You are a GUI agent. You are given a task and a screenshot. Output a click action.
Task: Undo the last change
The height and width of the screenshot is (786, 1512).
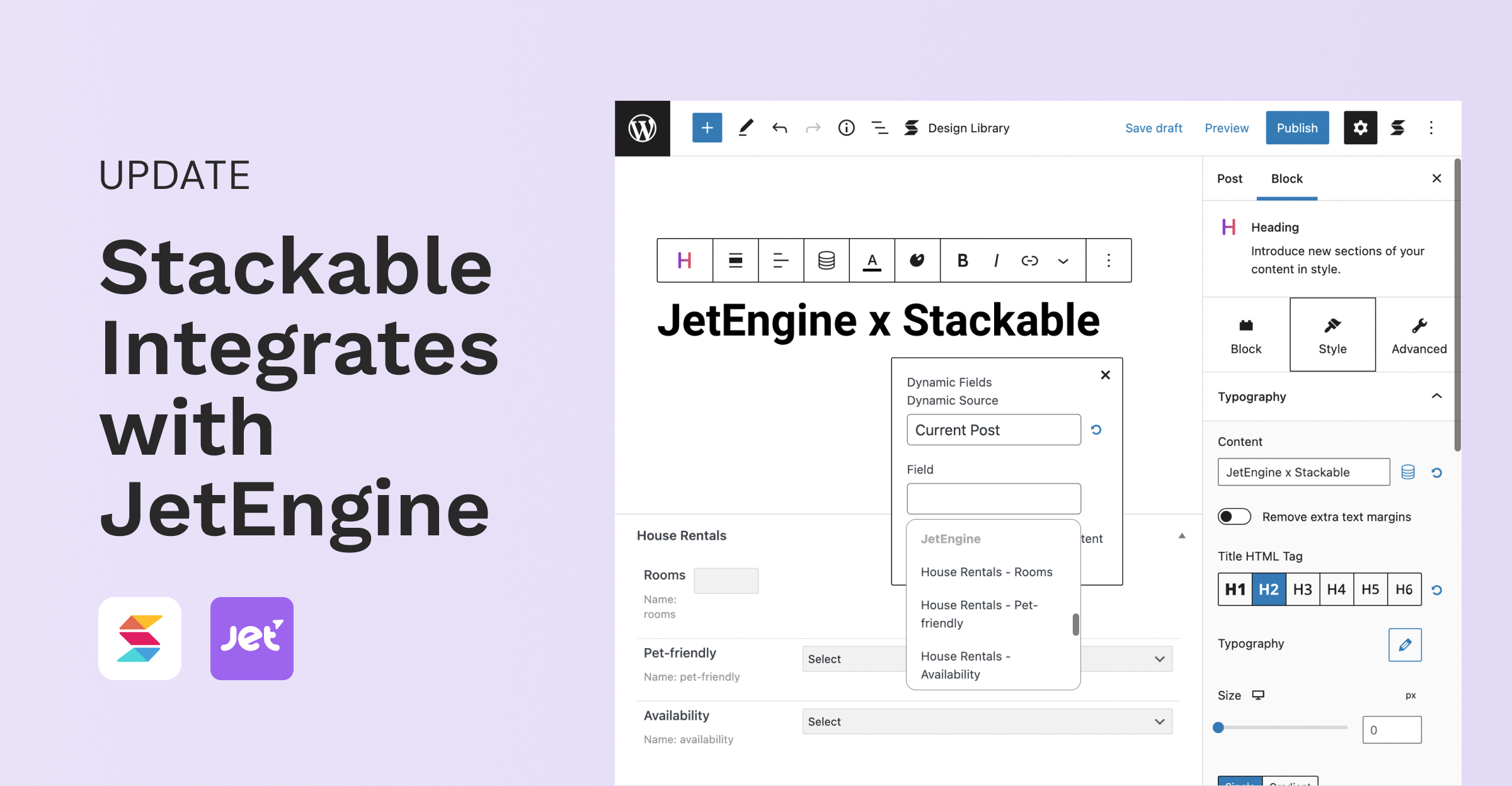(779, 128)
